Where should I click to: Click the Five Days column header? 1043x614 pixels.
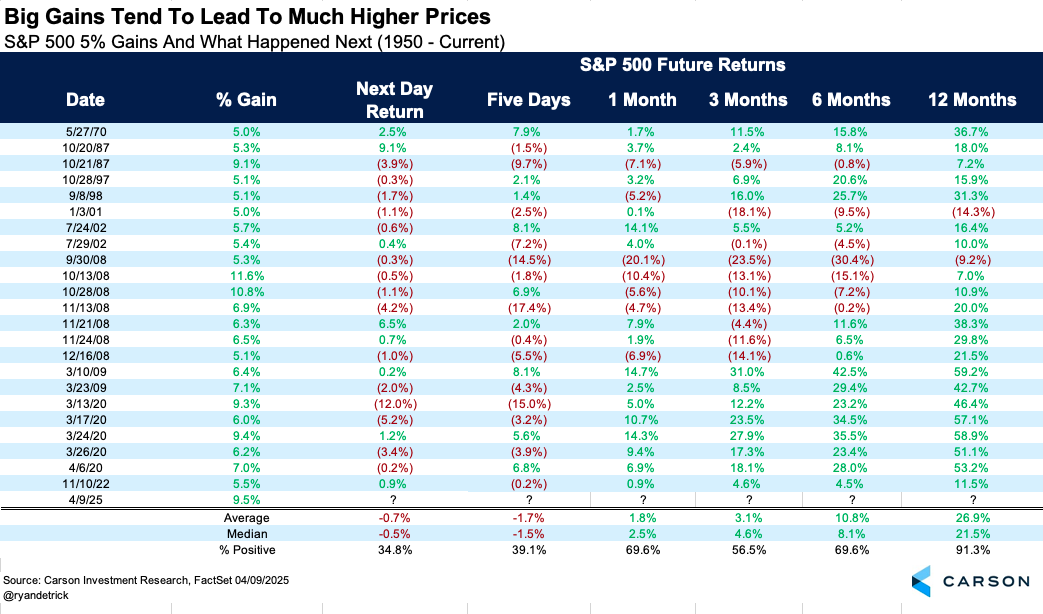(x=528, y=100)
